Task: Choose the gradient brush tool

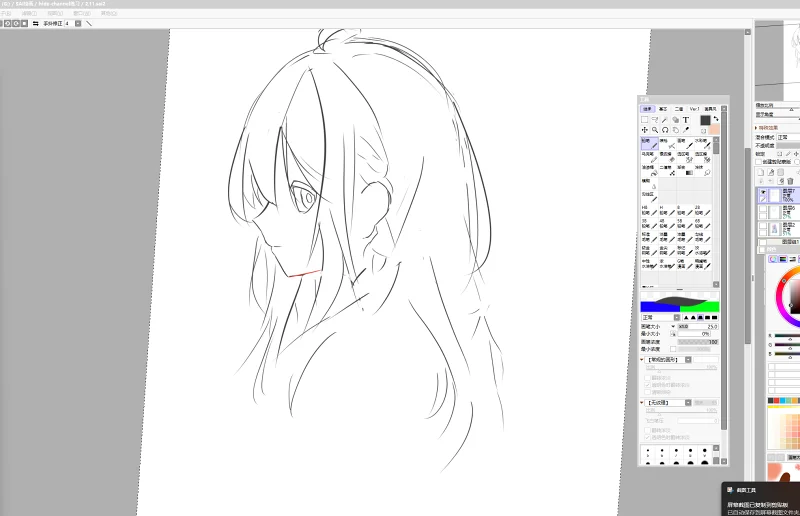Action: pos(687,170)
